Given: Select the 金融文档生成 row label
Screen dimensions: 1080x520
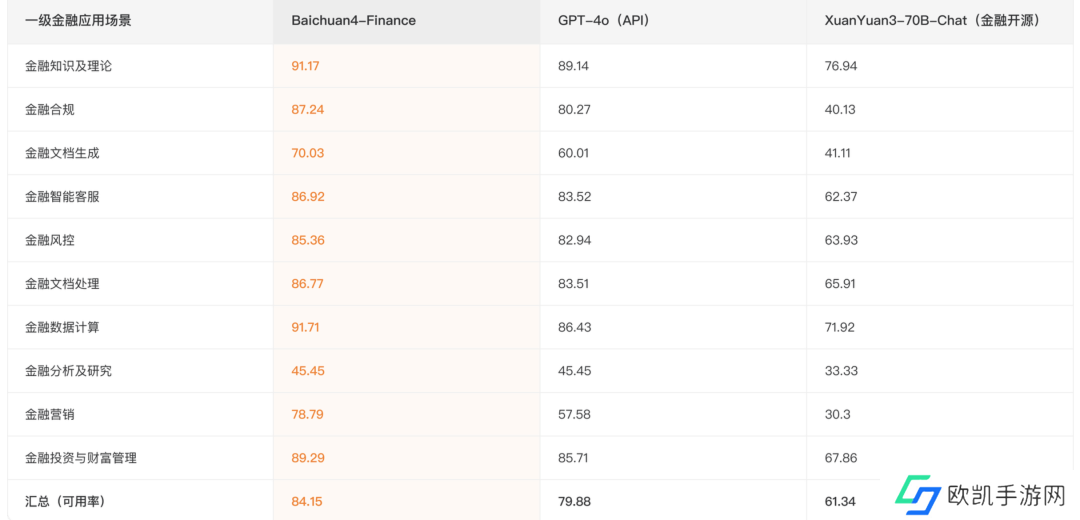Looking at the screenshot, I should tap(62, 153).
